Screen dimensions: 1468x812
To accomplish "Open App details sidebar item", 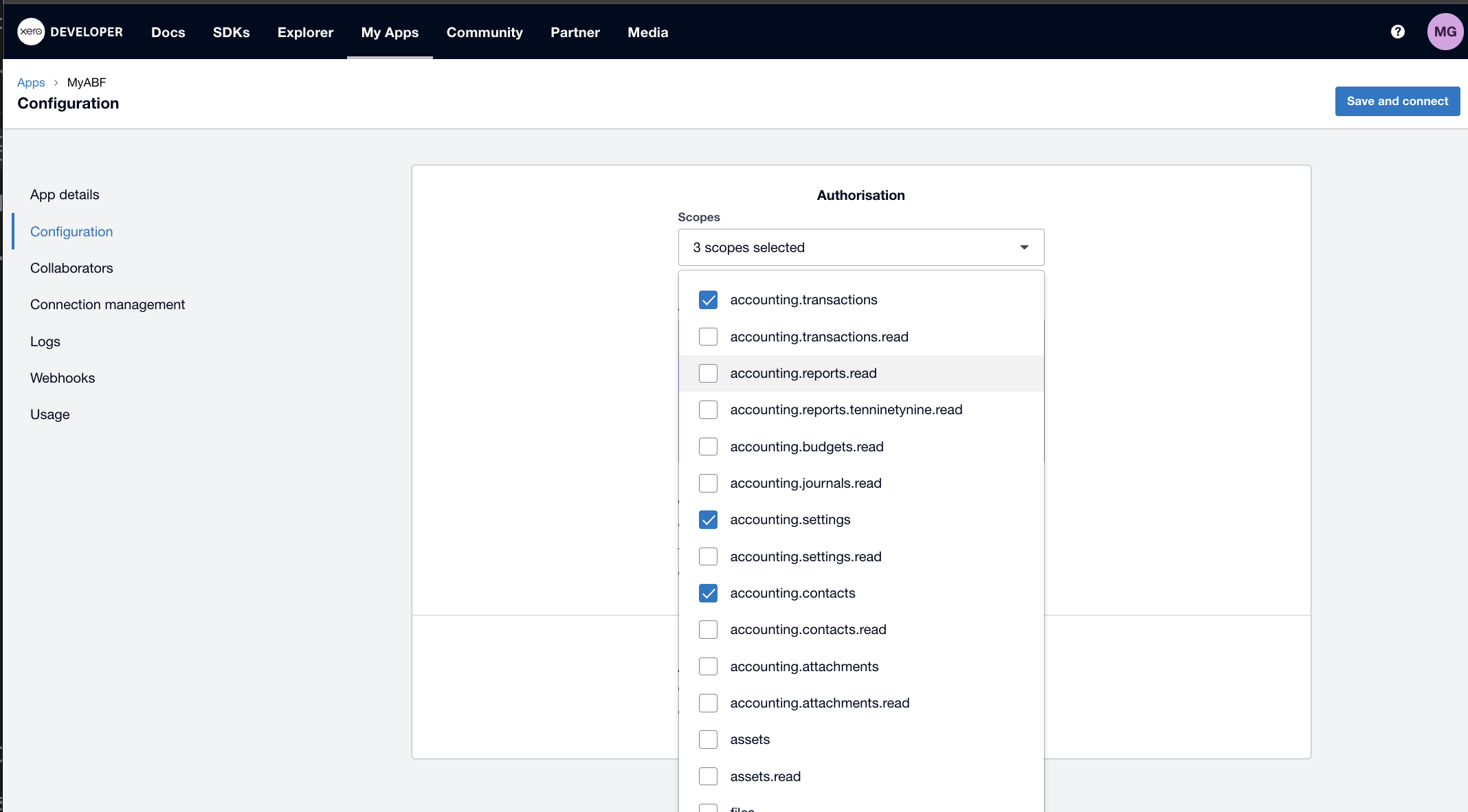I will [65, 194].
